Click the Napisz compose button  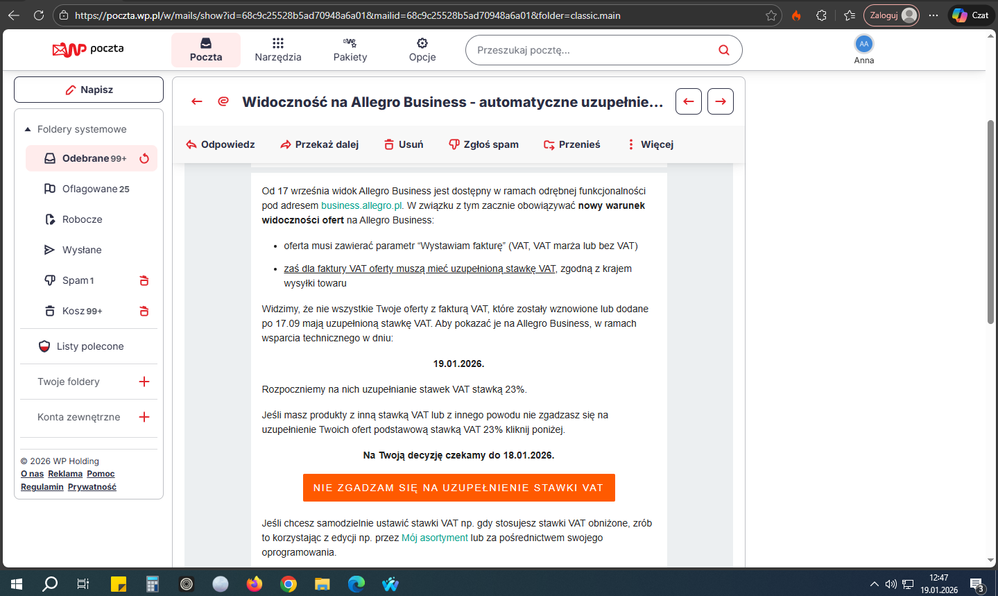(x=89, y=90)
